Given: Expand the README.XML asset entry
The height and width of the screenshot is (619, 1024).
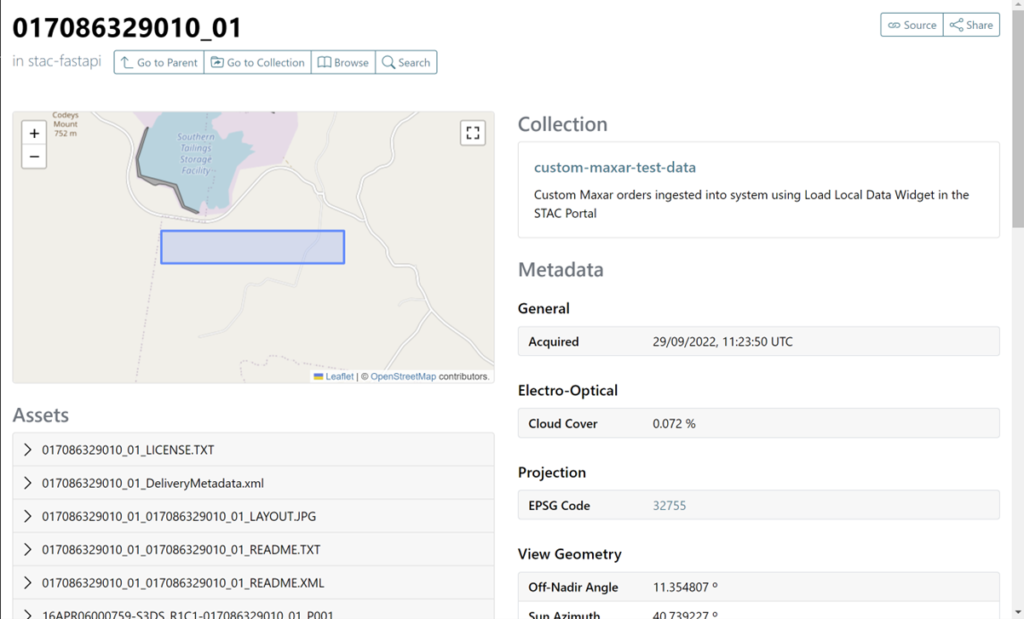Looking at the screenshot, I should coord(27,581).
